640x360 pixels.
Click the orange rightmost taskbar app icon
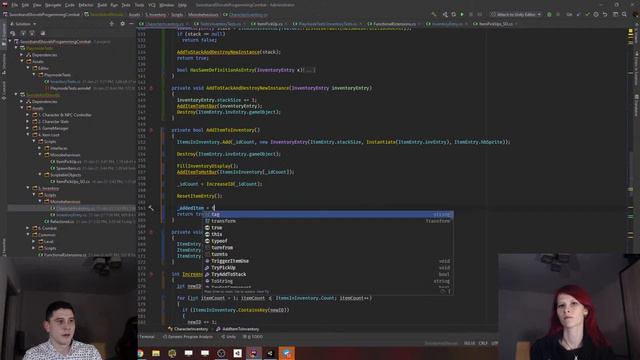(x=287, y=353)
